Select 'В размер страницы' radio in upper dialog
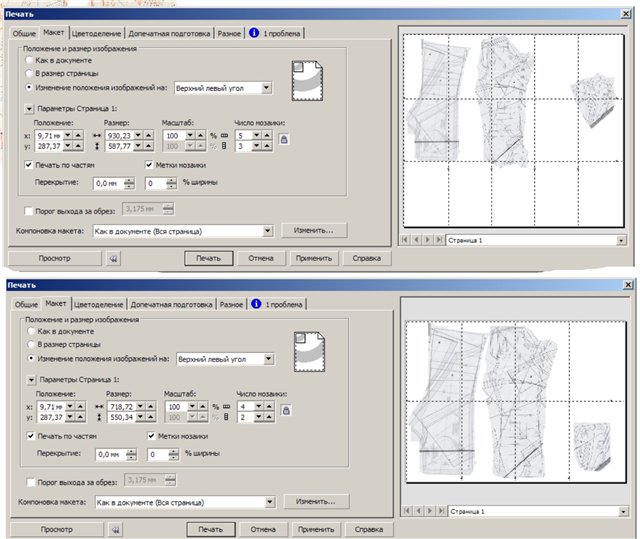Screen dimensions: 640x539 pyautogui.click(x=29, y=73)
